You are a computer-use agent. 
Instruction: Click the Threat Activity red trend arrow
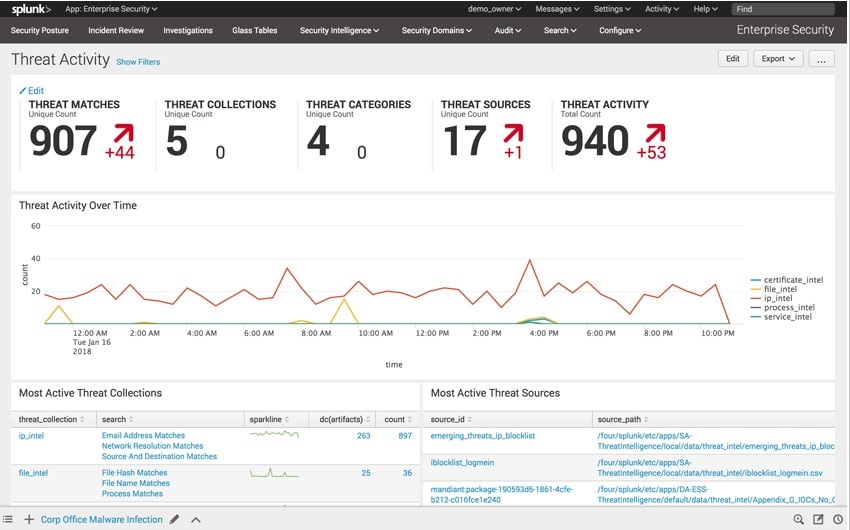[x=655, y=133]
